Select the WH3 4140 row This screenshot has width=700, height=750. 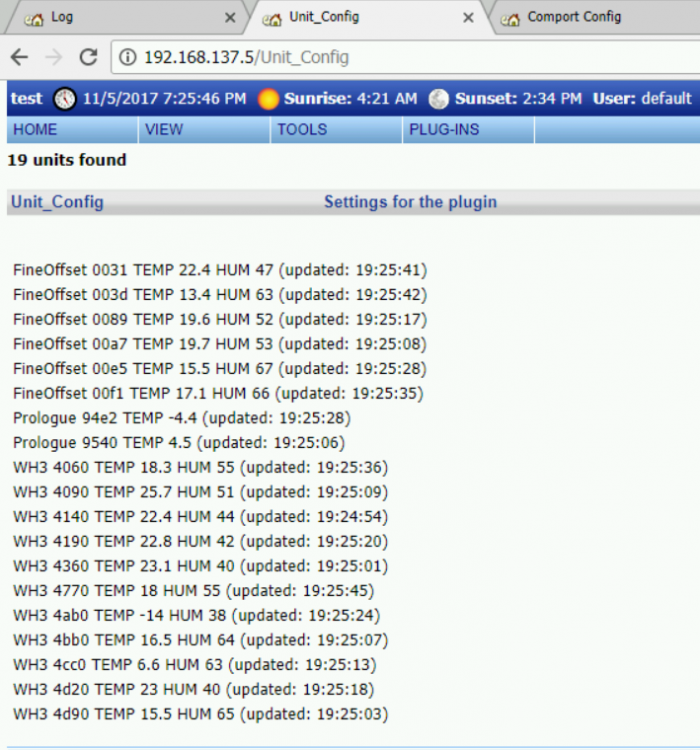point(200,517)
